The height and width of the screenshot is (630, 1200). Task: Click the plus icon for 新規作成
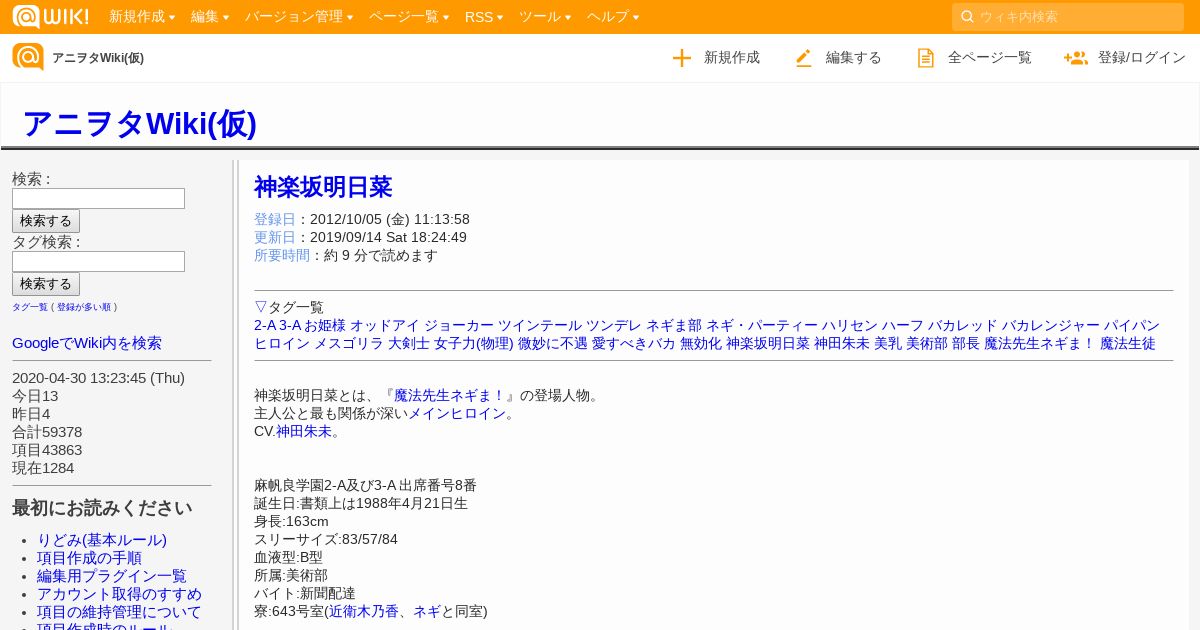point(682,58)
